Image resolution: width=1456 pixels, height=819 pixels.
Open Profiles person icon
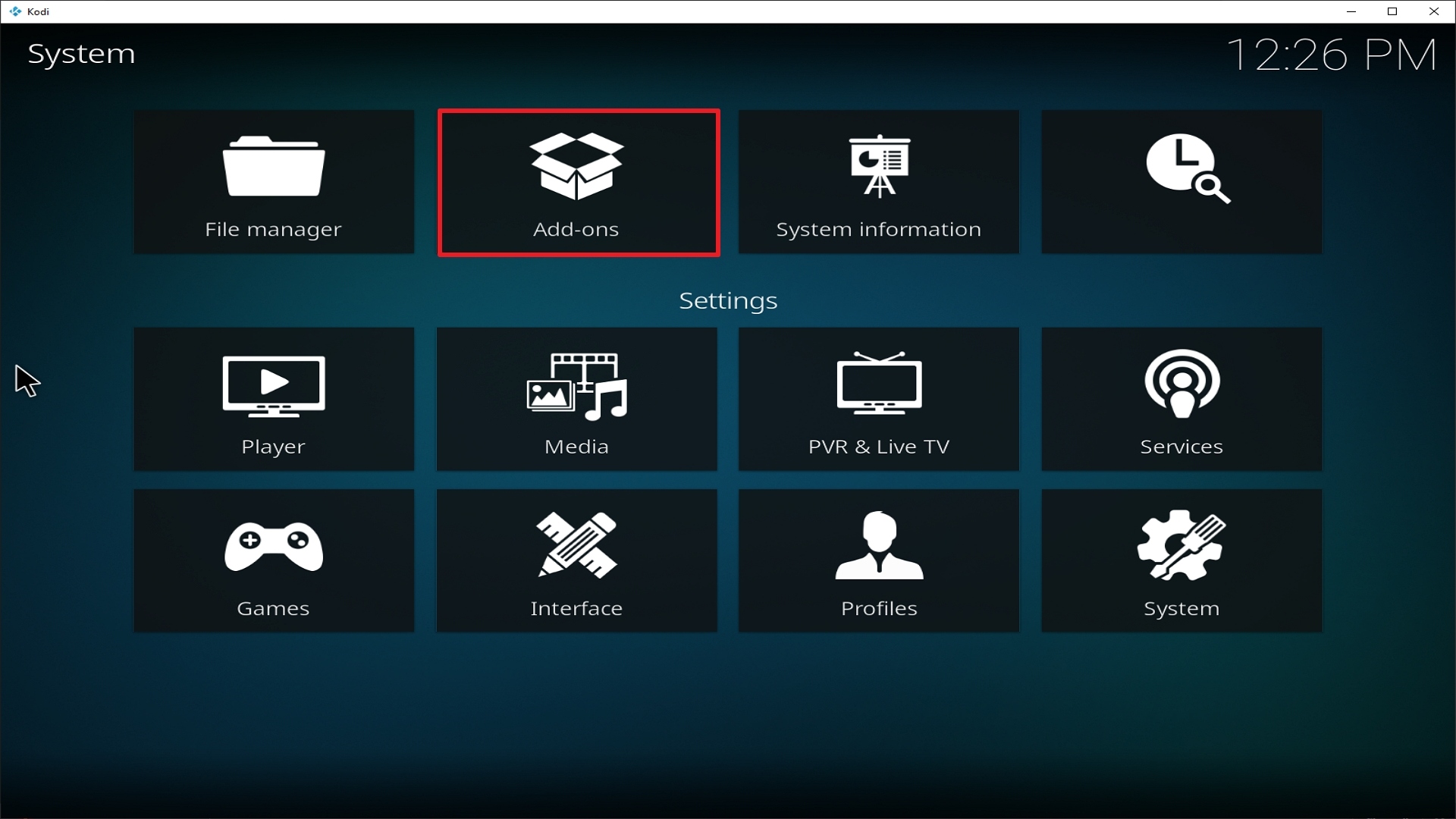[x=880, y=545]
